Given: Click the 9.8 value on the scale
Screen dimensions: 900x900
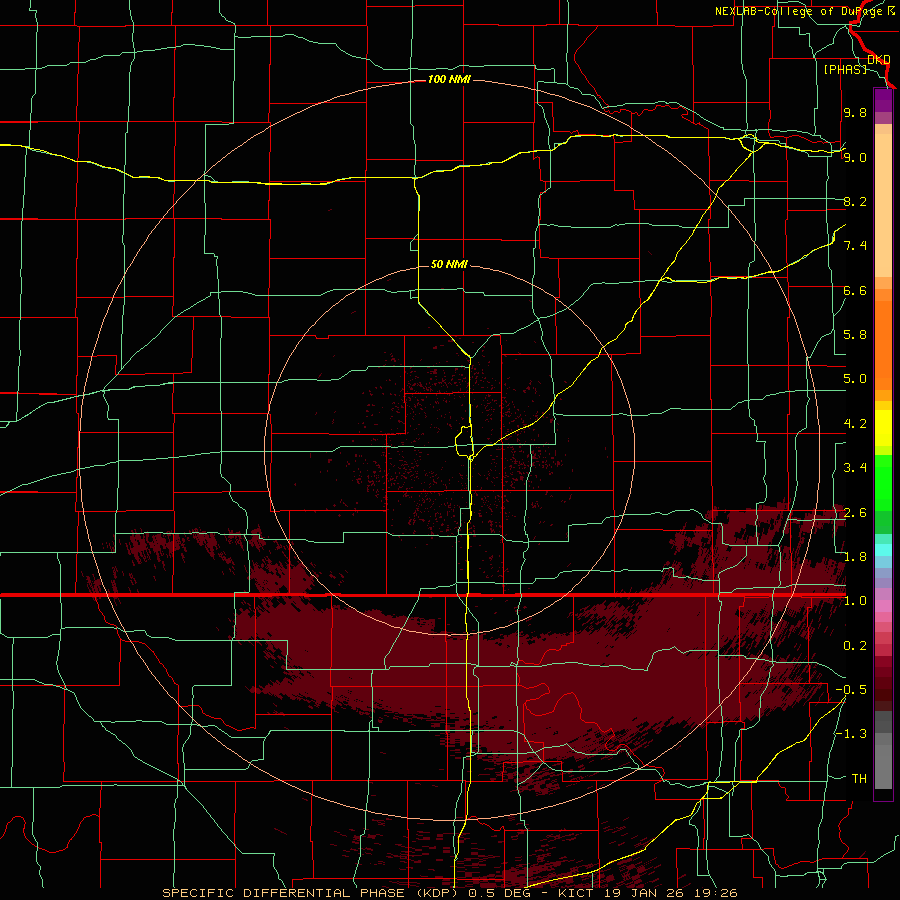Looking at the screenshot, I should (855, 112).
